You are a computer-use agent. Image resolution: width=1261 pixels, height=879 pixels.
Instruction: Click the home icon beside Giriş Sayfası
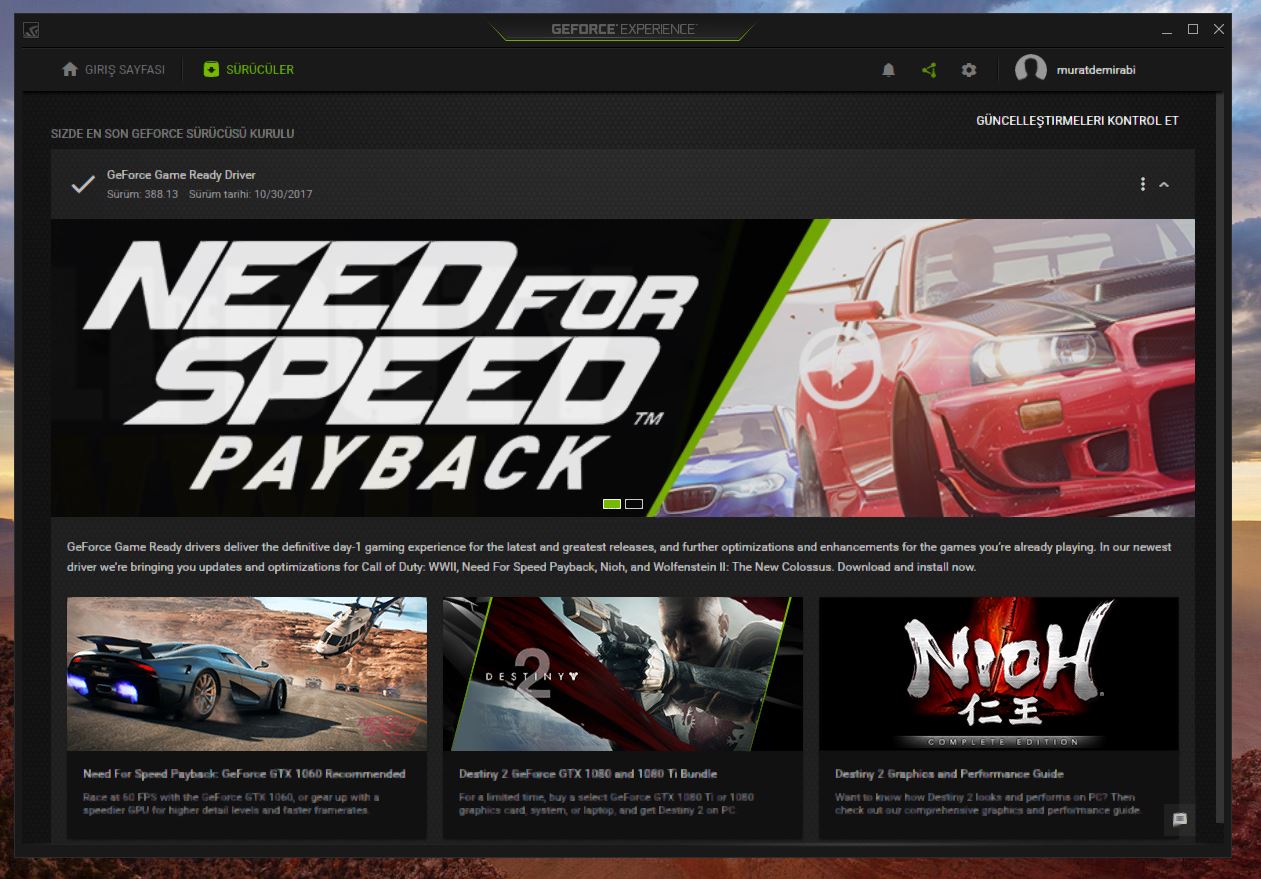70,70
